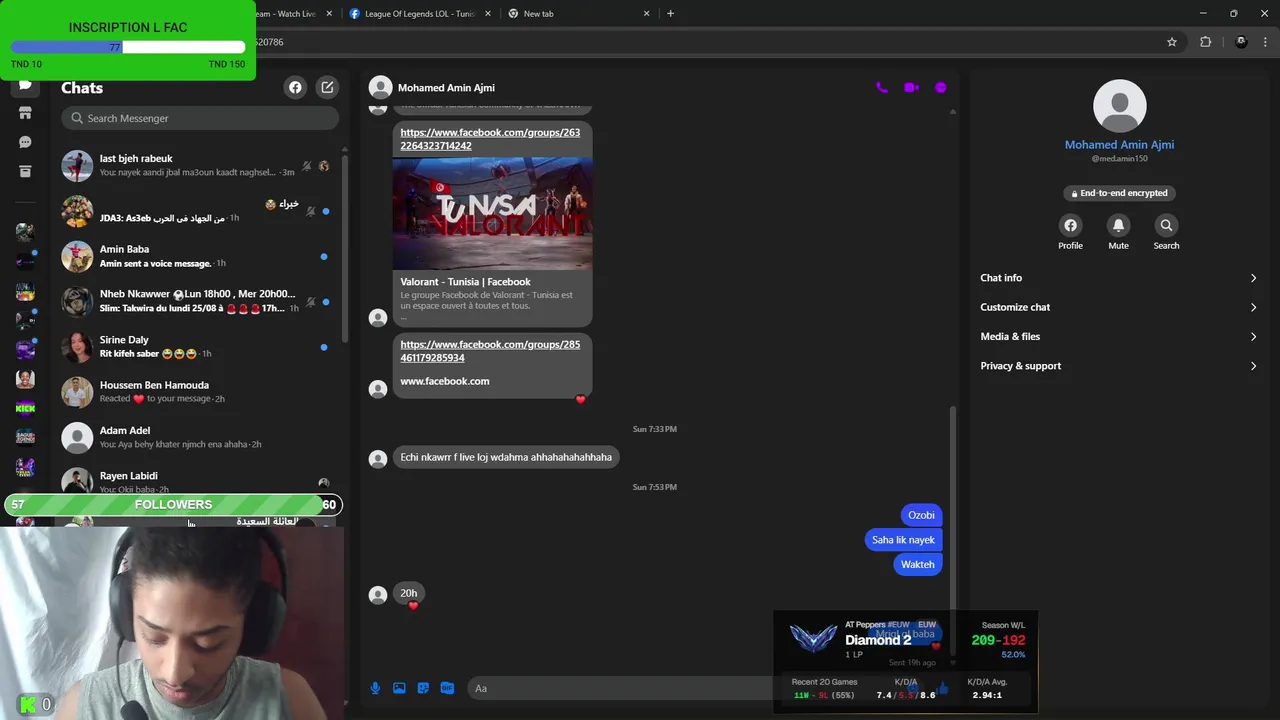Open Valorant - Tunisia | Facebook preview title
1280x720 pixels.
pos(465,282)
